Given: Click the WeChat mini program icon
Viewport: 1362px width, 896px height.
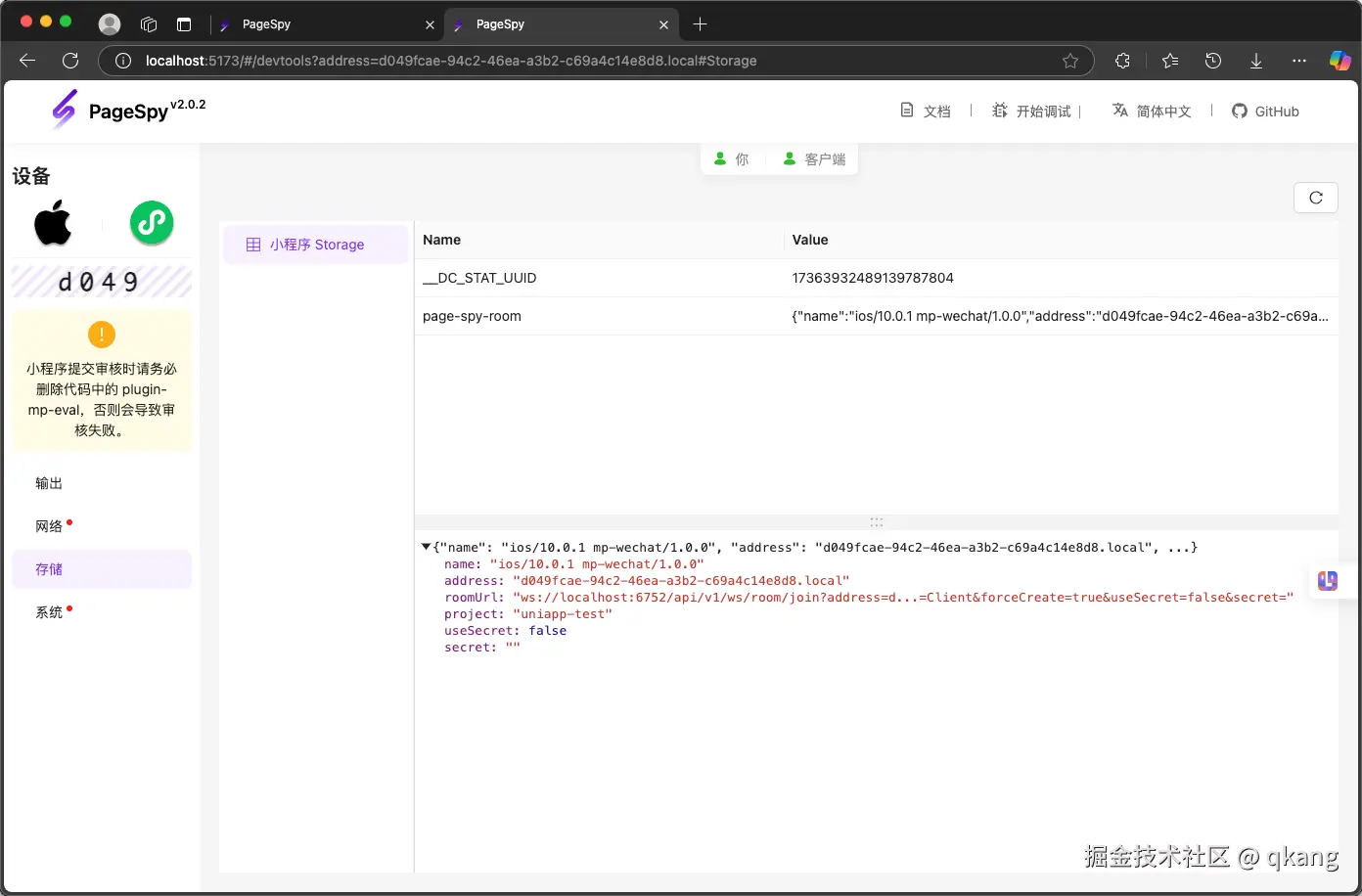Looking at the screenshot, I should tap(152, 223).
